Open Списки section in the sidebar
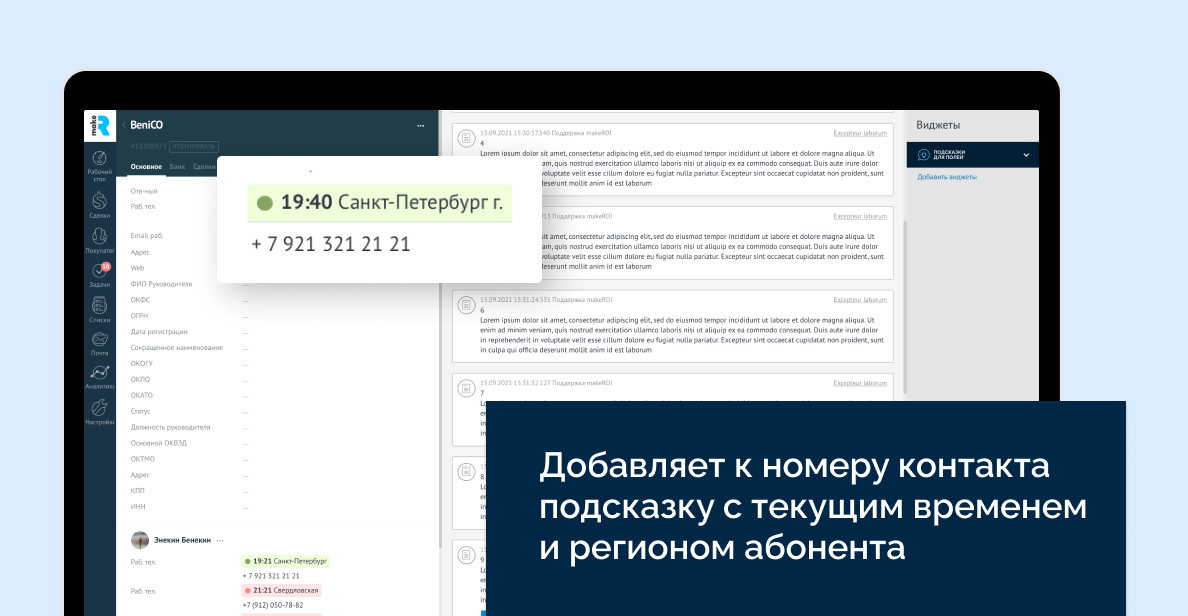Viewport: 1188px width, 616px height. pyautogui.click(x=99, y=310)
